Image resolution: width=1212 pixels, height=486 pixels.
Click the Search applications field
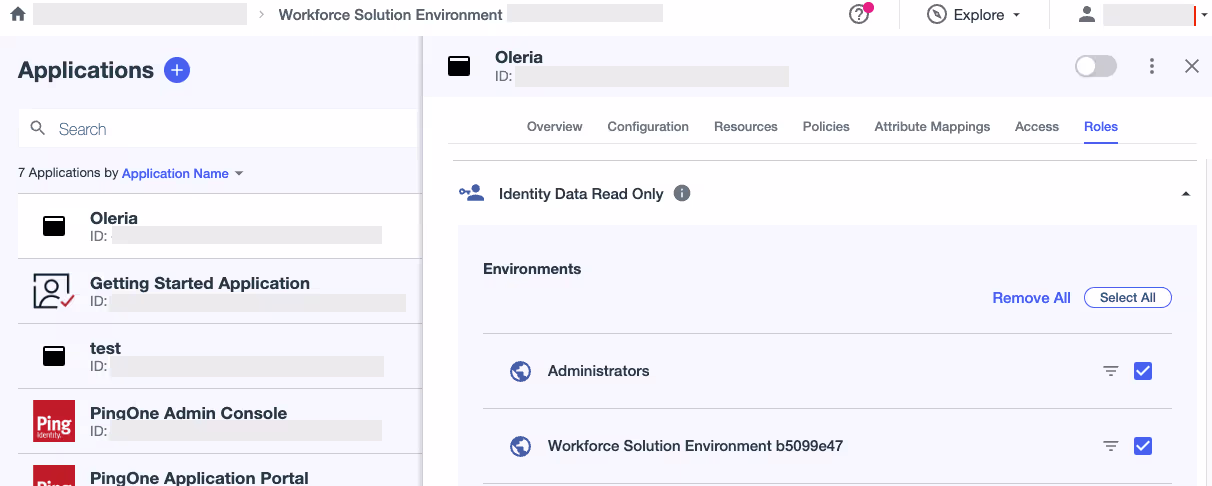pos(218,129)
